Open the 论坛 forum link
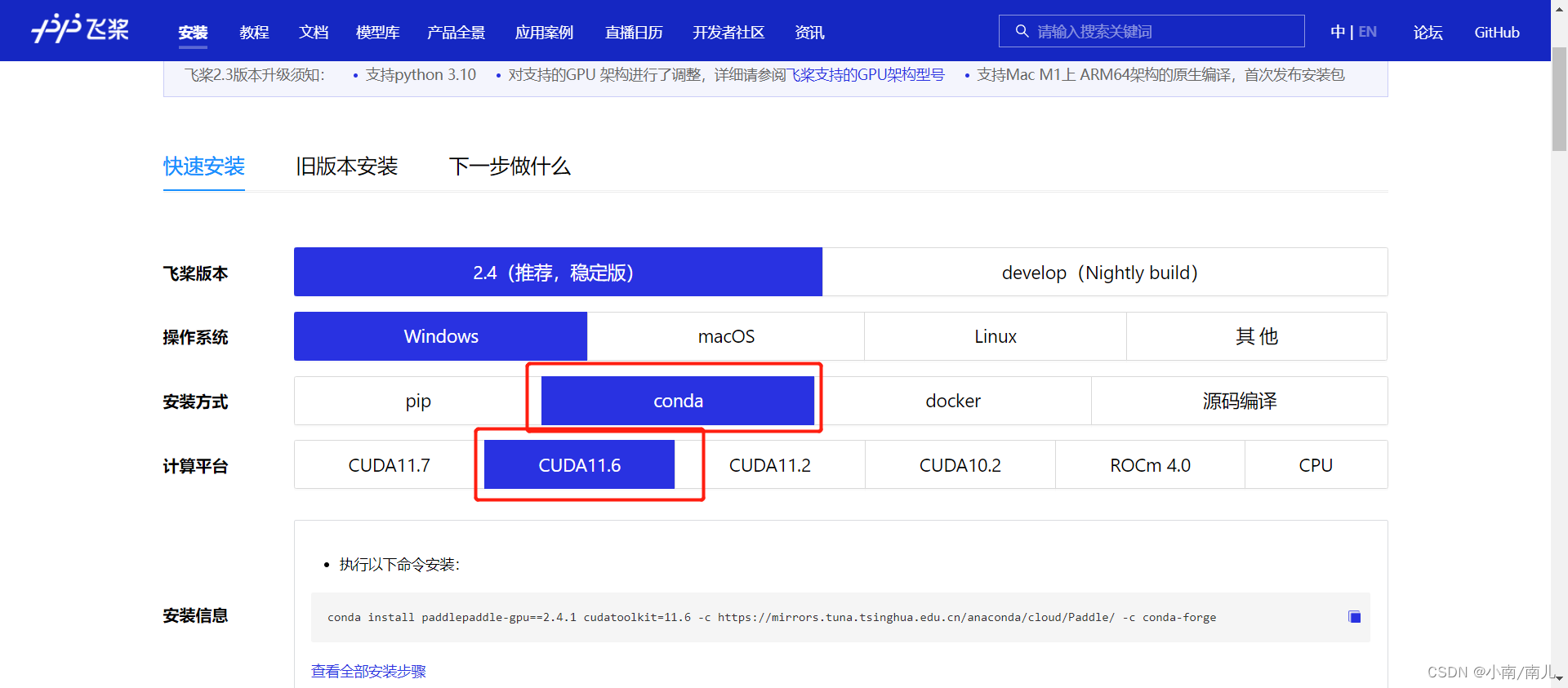The image size is (1568, 688). click(x=1428, y=32)
